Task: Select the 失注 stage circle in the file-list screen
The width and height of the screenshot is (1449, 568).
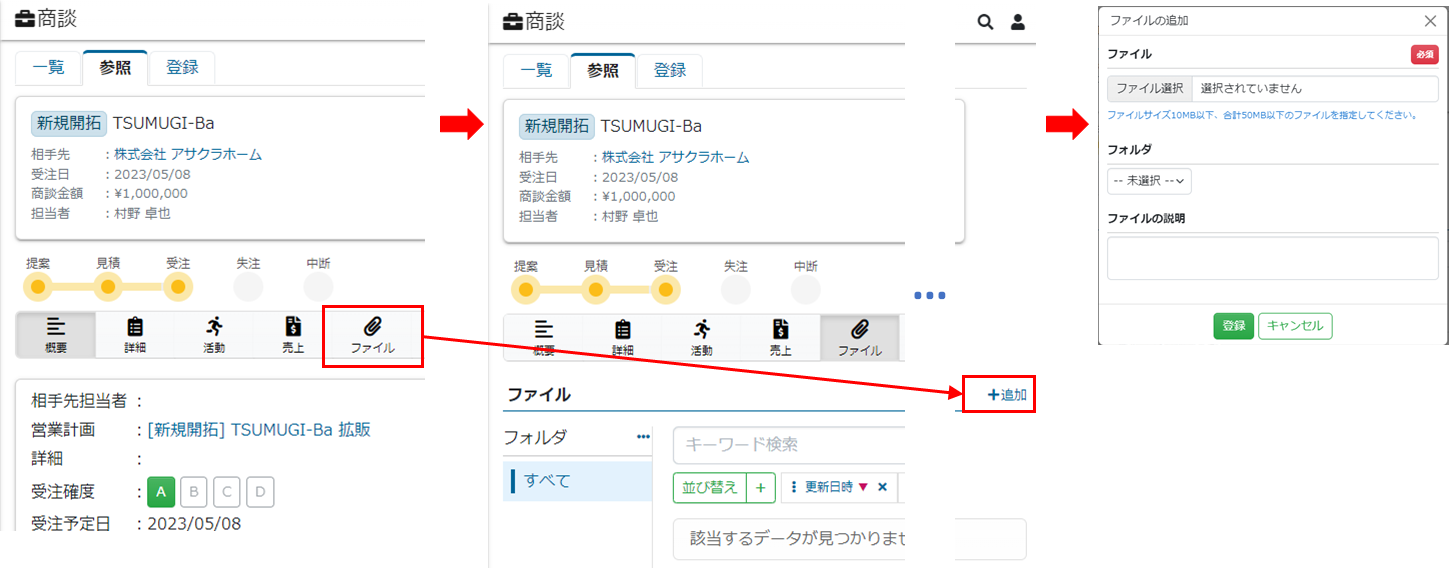Action: tap(735, 290)
